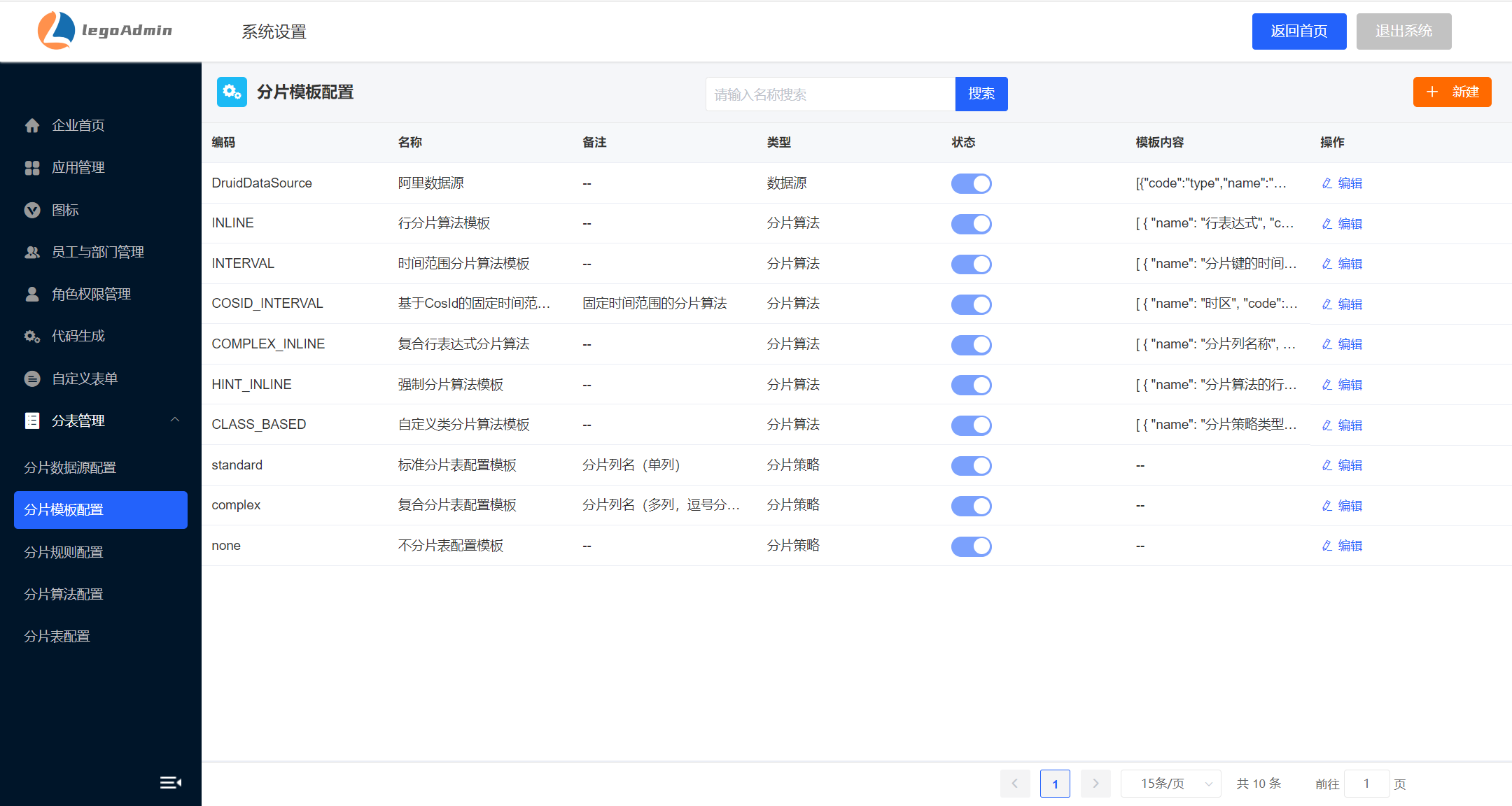Toggle status switch for INTERVAL
Viewport: 1512px width, 806px height.
pos(971,264)
